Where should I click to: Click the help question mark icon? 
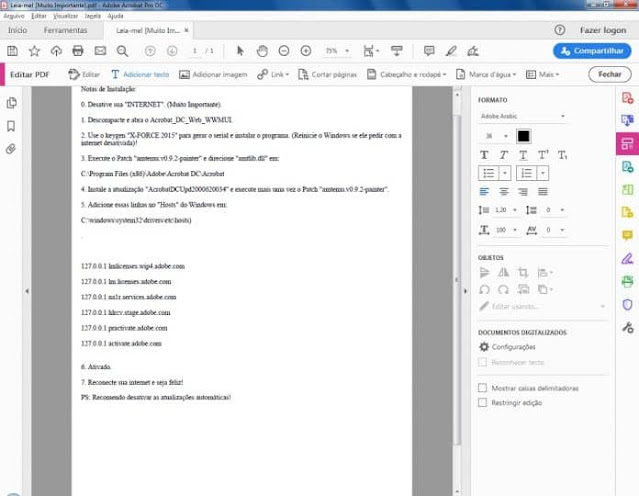tap(560, 30)
